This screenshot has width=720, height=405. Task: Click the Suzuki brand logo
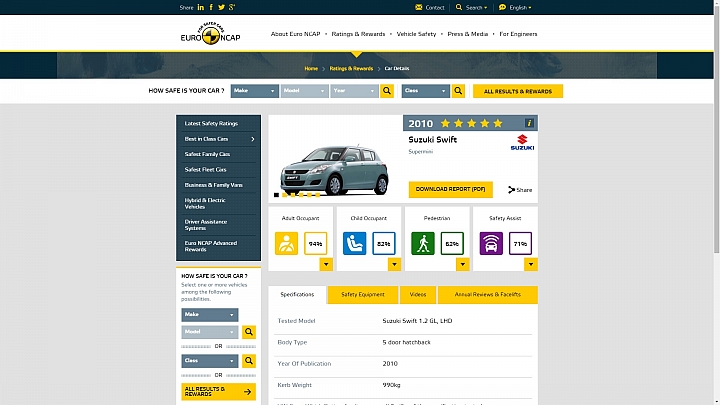click(x=522, y=142)
